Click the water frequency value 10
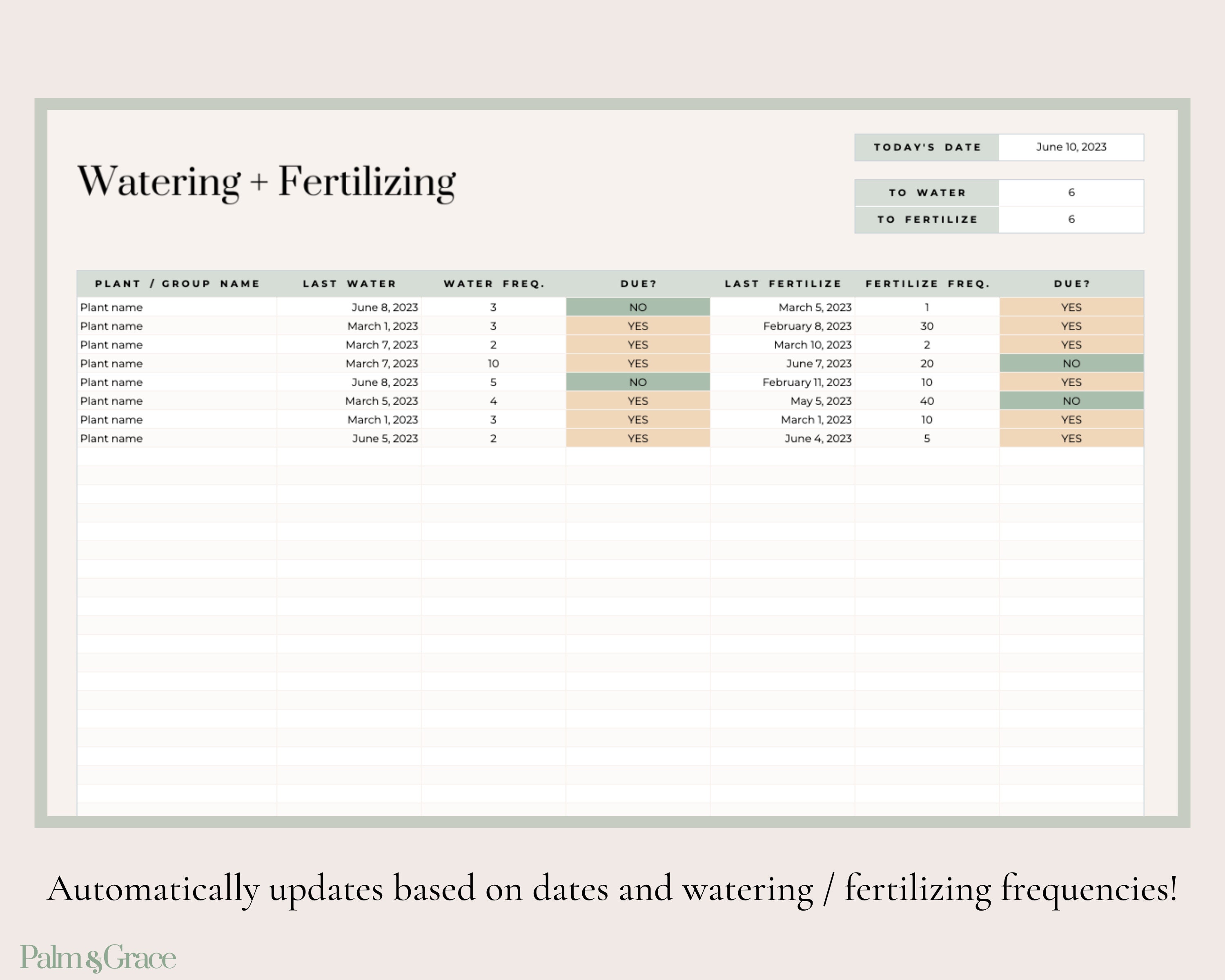 point(494,363)
